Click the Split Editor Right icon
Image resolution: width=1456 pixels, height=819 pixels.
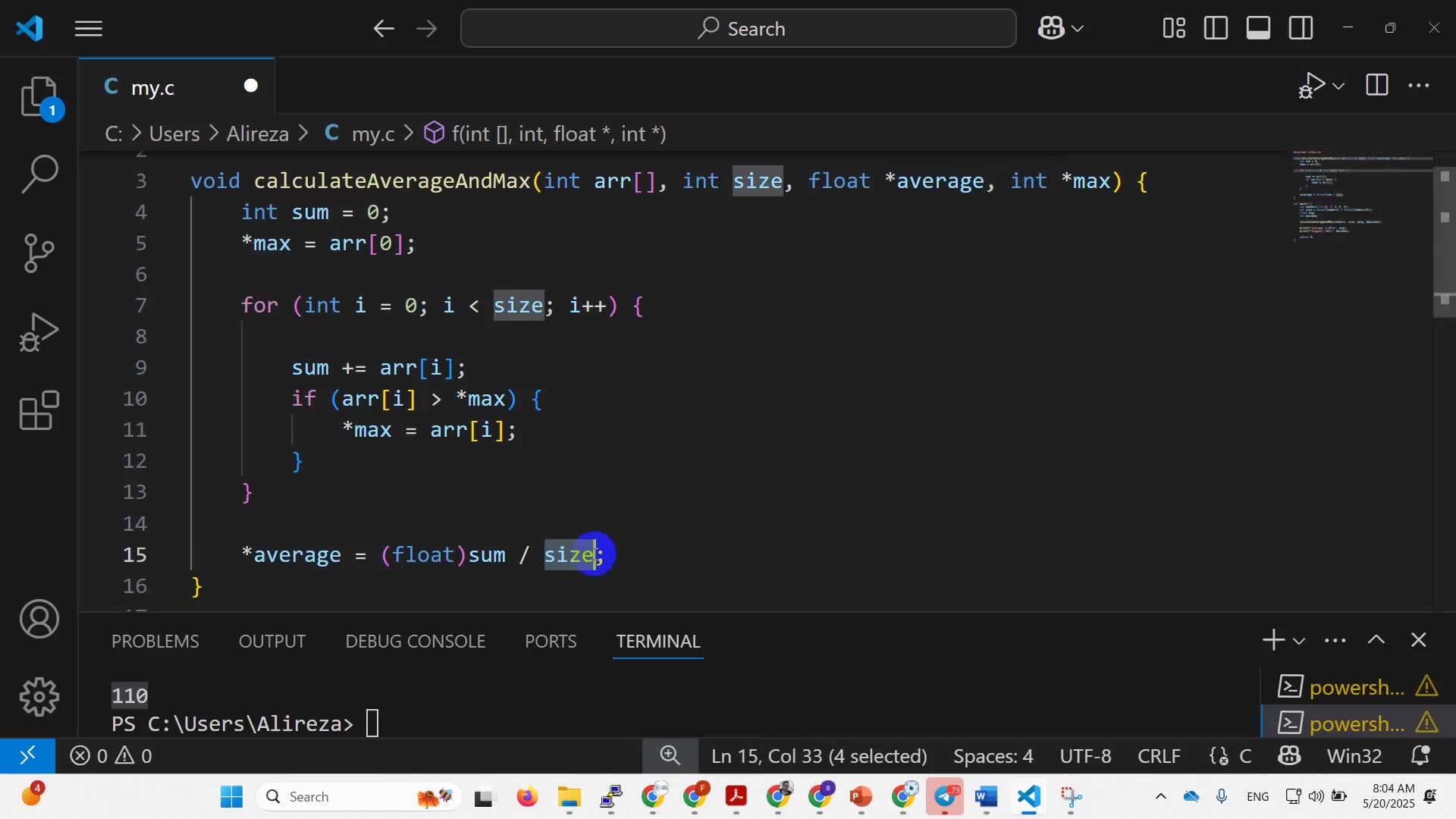[1376, 85]
